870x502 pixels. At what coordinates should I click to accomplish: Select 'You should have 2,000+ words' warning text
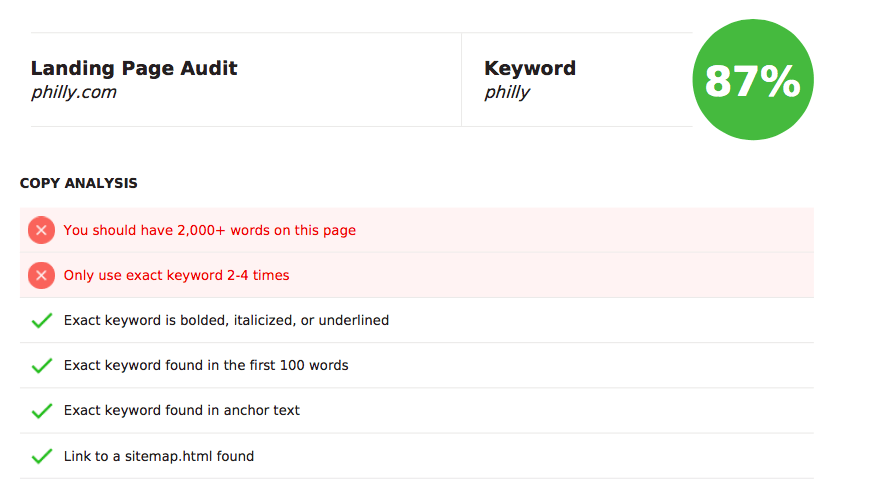[210, 230]
